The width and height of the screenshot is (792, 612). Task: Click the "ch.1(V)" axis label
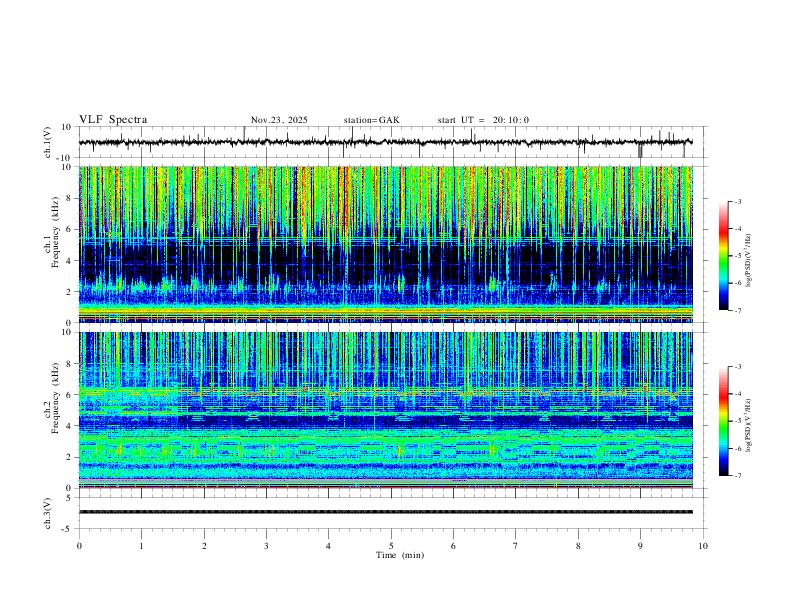point(48,142)
